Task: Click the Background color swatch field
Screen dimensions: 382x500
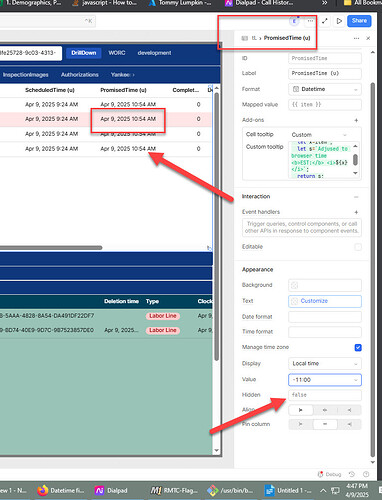Action: pyautogui.click(x=325, y=285)
